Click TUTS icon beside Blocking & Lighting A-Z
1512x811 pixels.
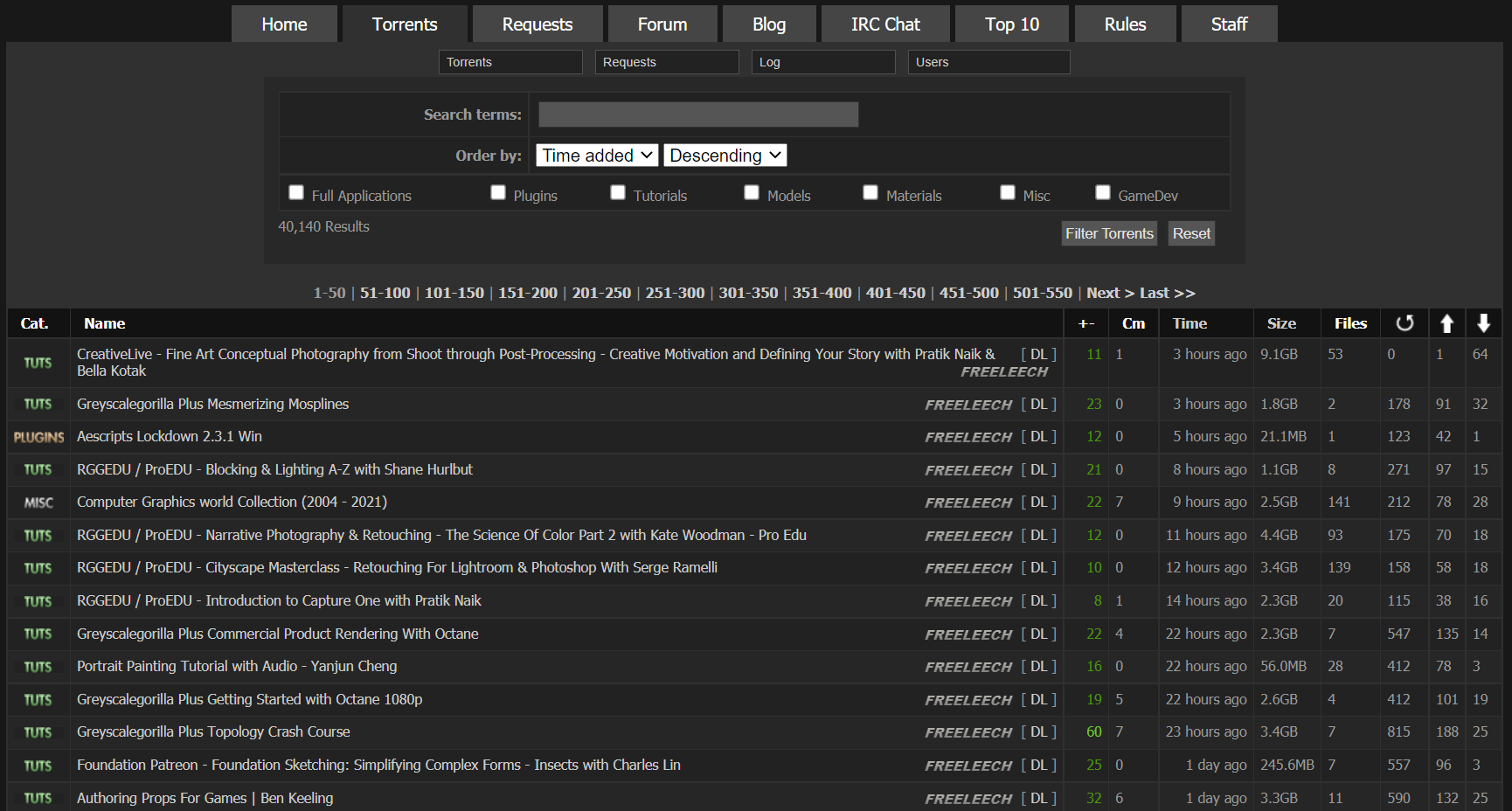click(38, 469)
